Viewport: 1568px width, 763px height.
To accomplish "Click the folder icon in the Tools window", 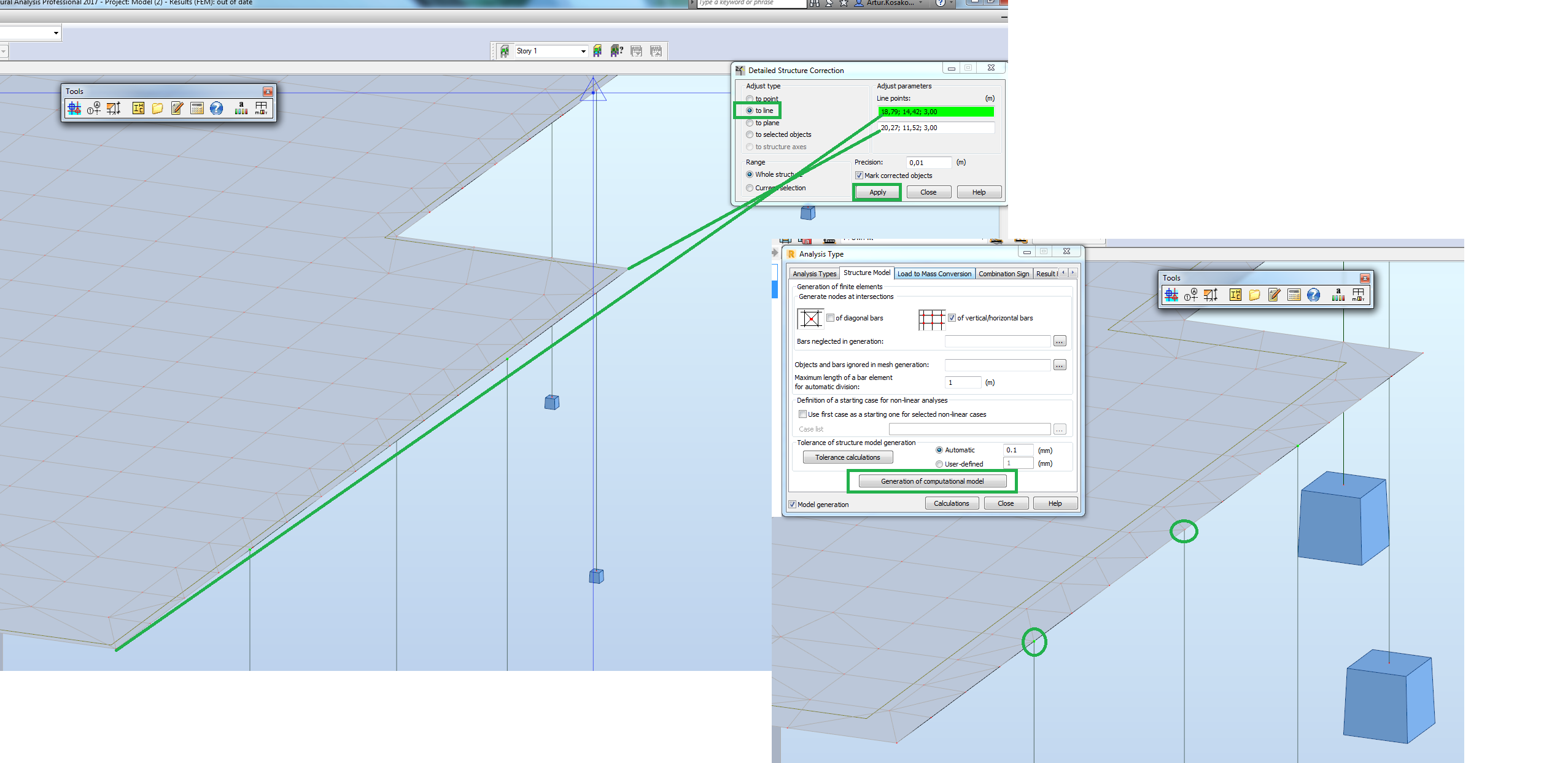I will pos(158,109).
